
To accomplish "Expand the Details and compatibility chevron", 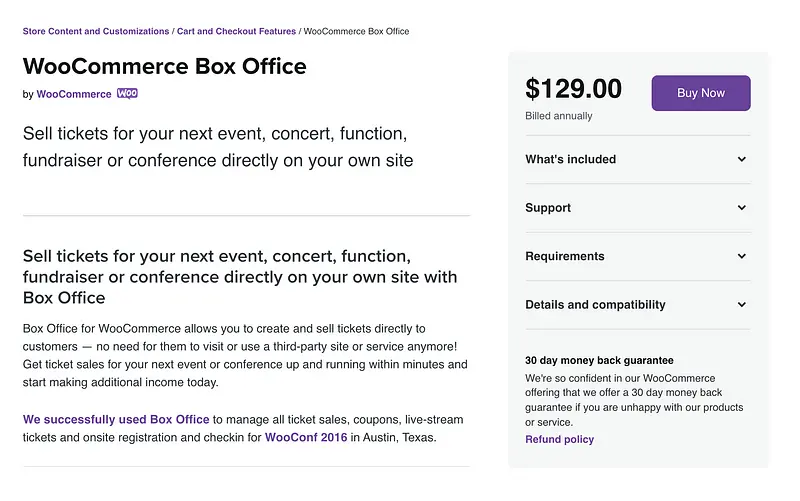I will [742, 305].
